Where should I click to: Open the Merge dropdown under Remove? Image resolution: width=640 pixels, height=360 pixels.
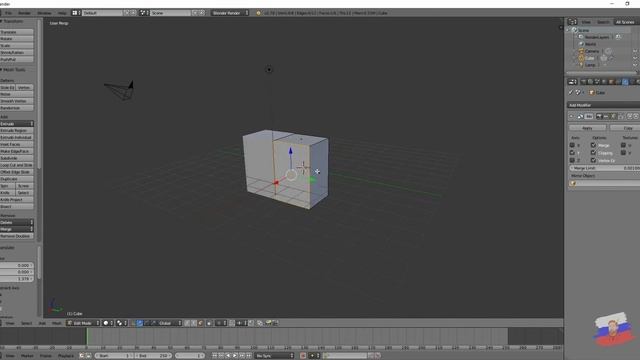[x=16, y=229]
